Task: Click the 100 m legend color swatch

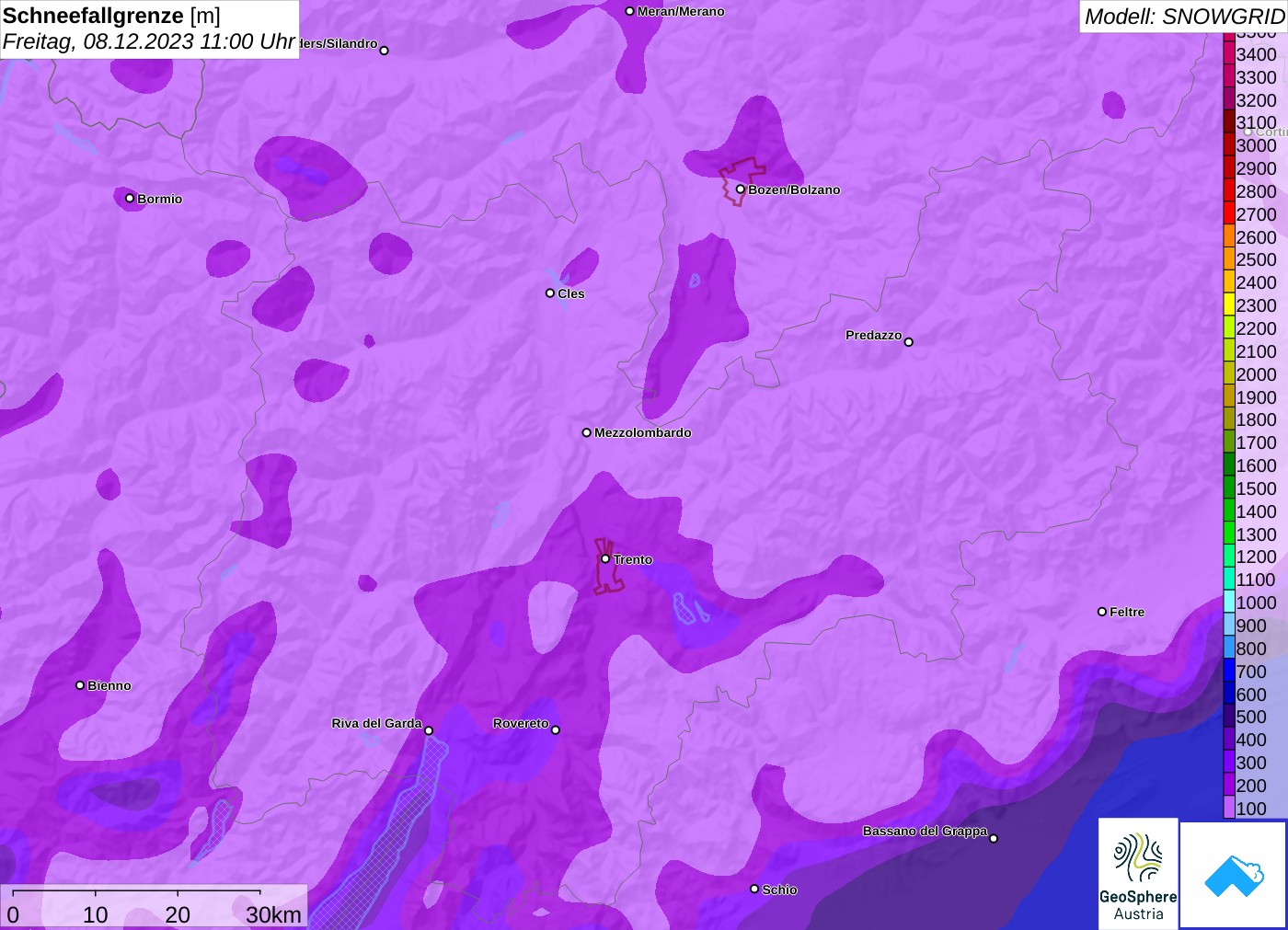Action: point(1229,809)
